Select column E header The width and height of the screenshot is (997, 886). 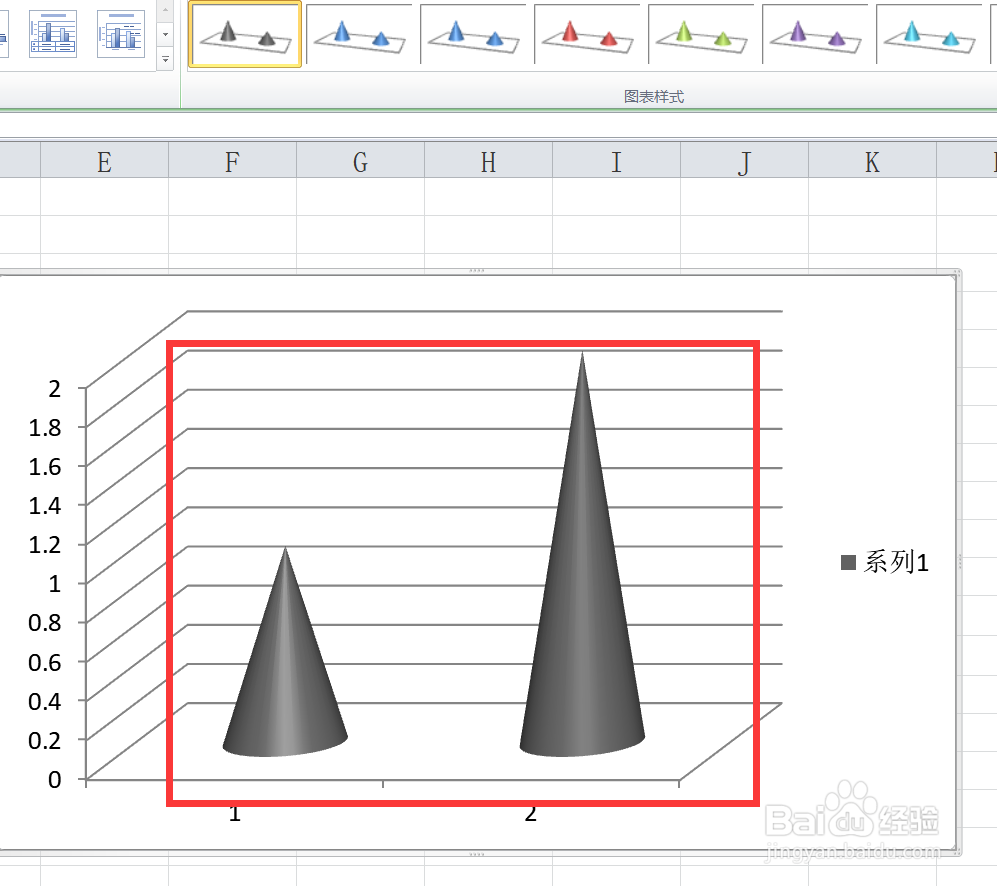[104, 162]
